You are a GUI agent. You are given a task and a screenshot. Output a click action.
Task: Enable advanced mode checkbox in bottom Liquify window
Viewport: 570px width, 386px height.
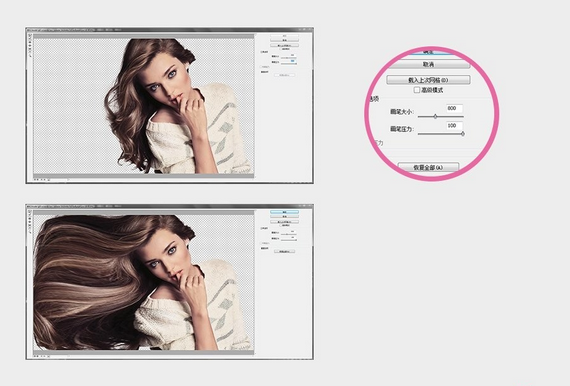pyautogui.click(x=280, y=225)
